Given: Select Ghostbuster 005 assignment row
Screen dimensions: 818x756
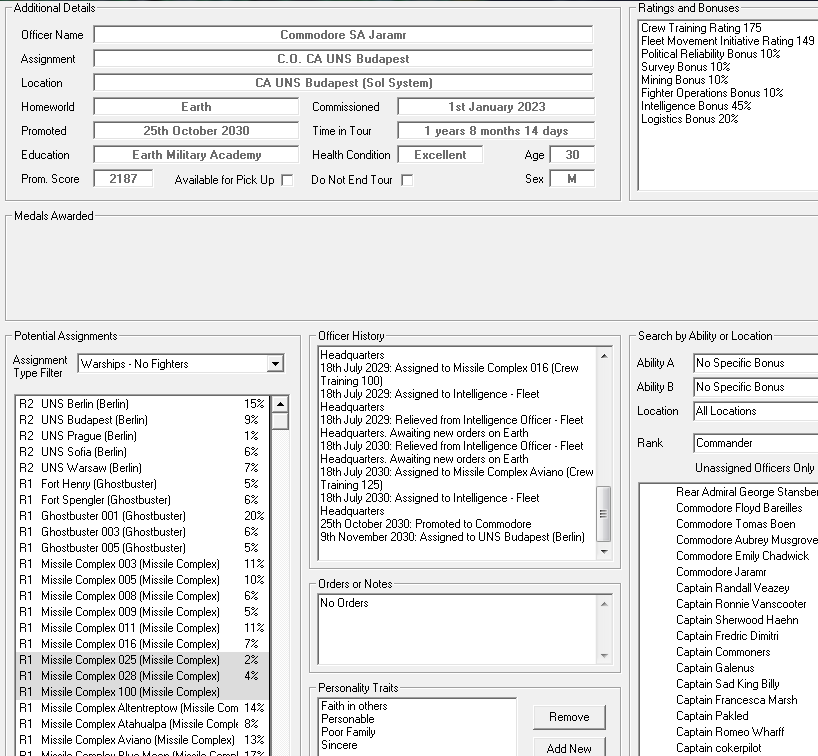Looking at the screenshot, I should click(142, 548).
